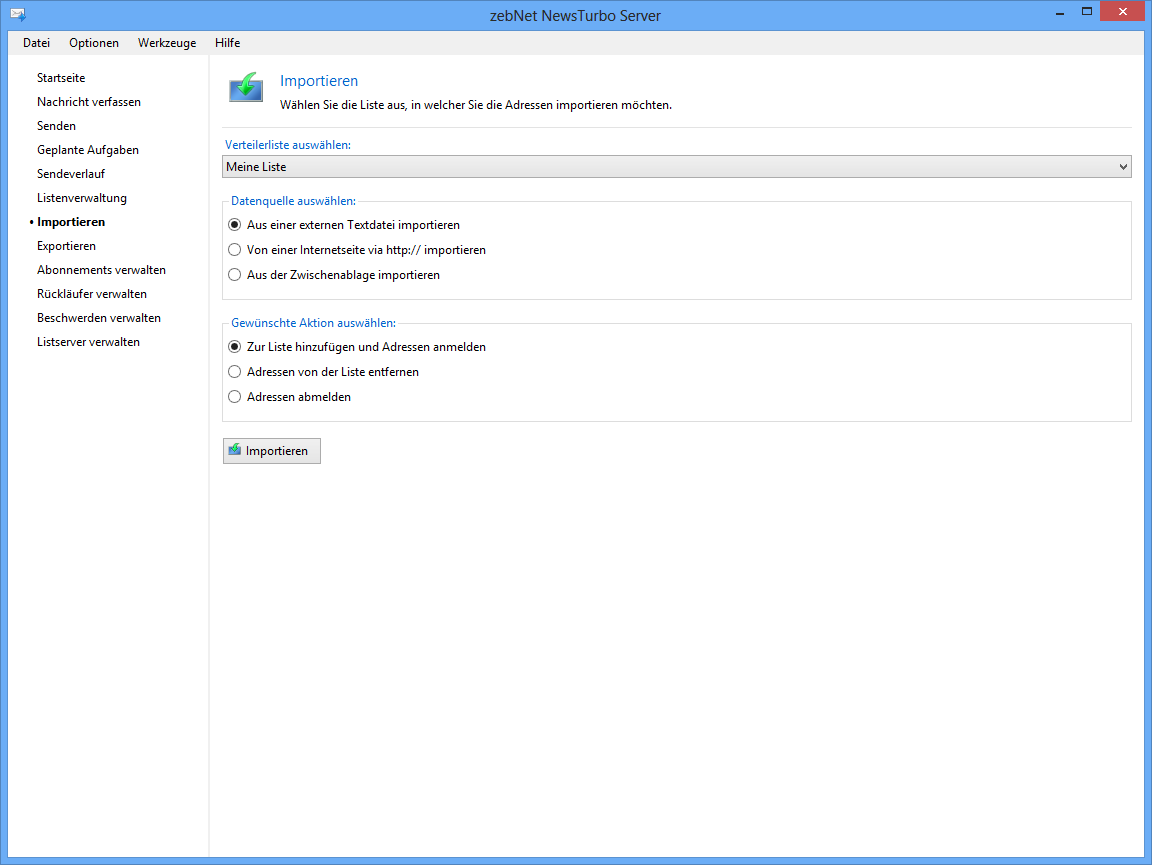
Task: Go to Startseite in the sidebar
Action: tap(61, 78)
